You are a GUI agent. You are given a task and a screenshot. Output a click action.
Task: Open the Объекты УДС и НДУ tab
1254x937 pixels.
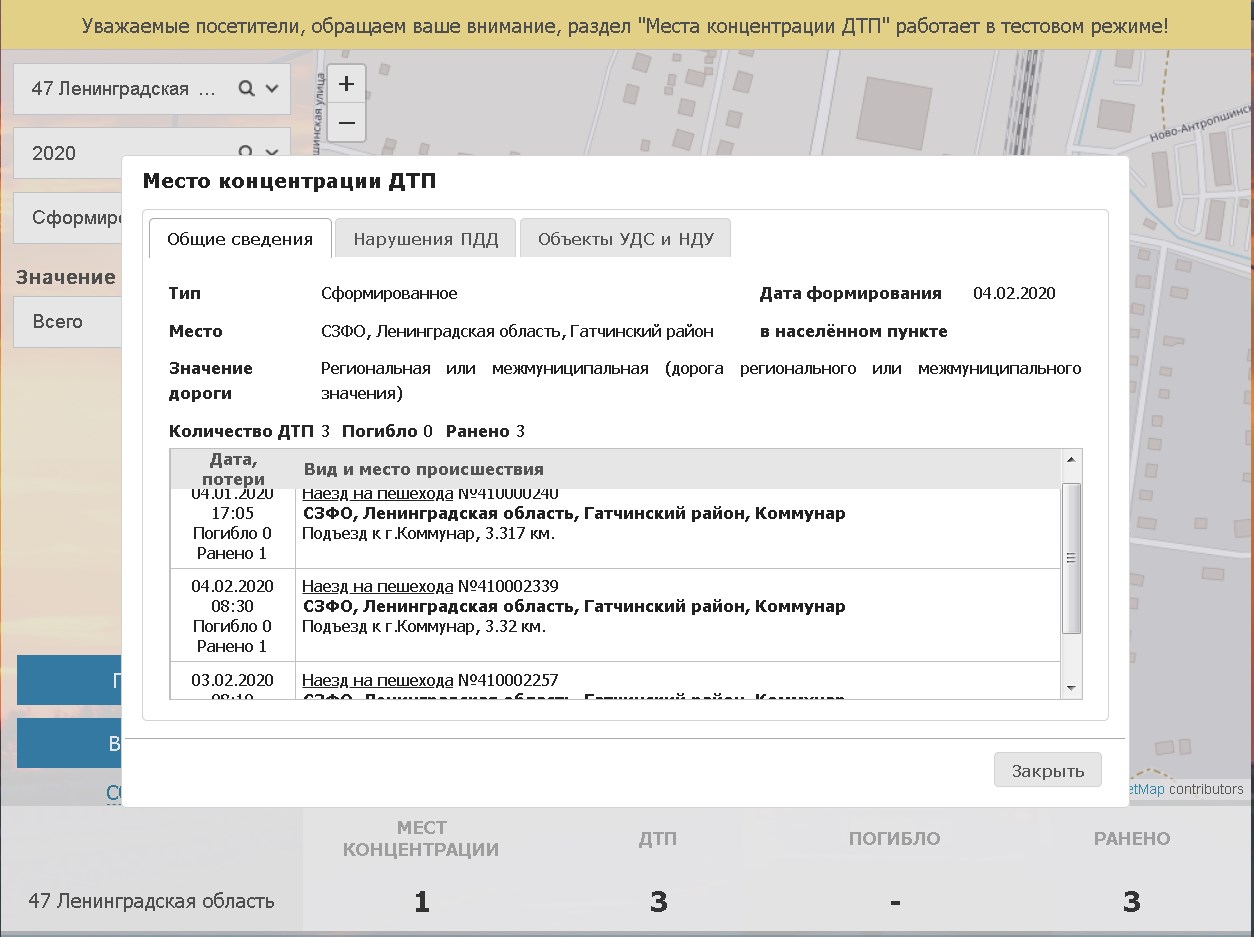click(626, 239)
